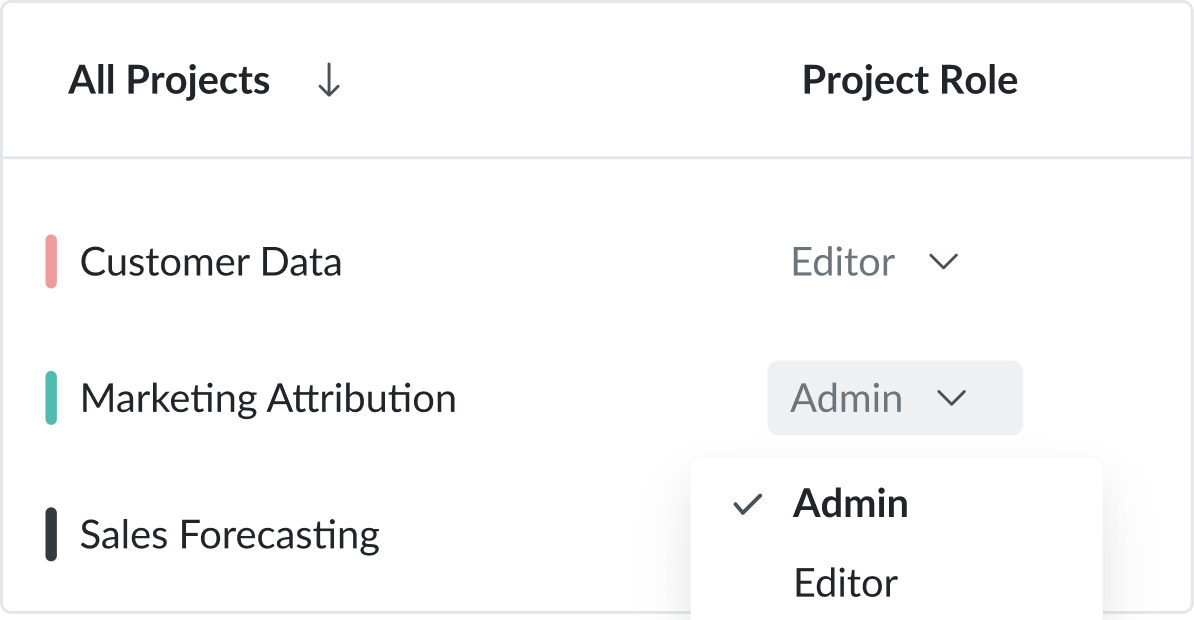Screen dimensions: 1194x620
Task: Click the Project Role column header
Action: (909, 81)
